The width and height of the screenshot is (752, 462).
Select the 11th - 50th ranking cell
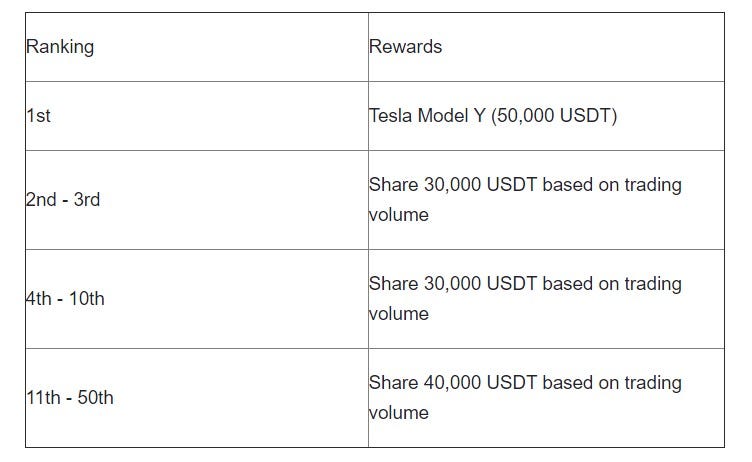197,398
